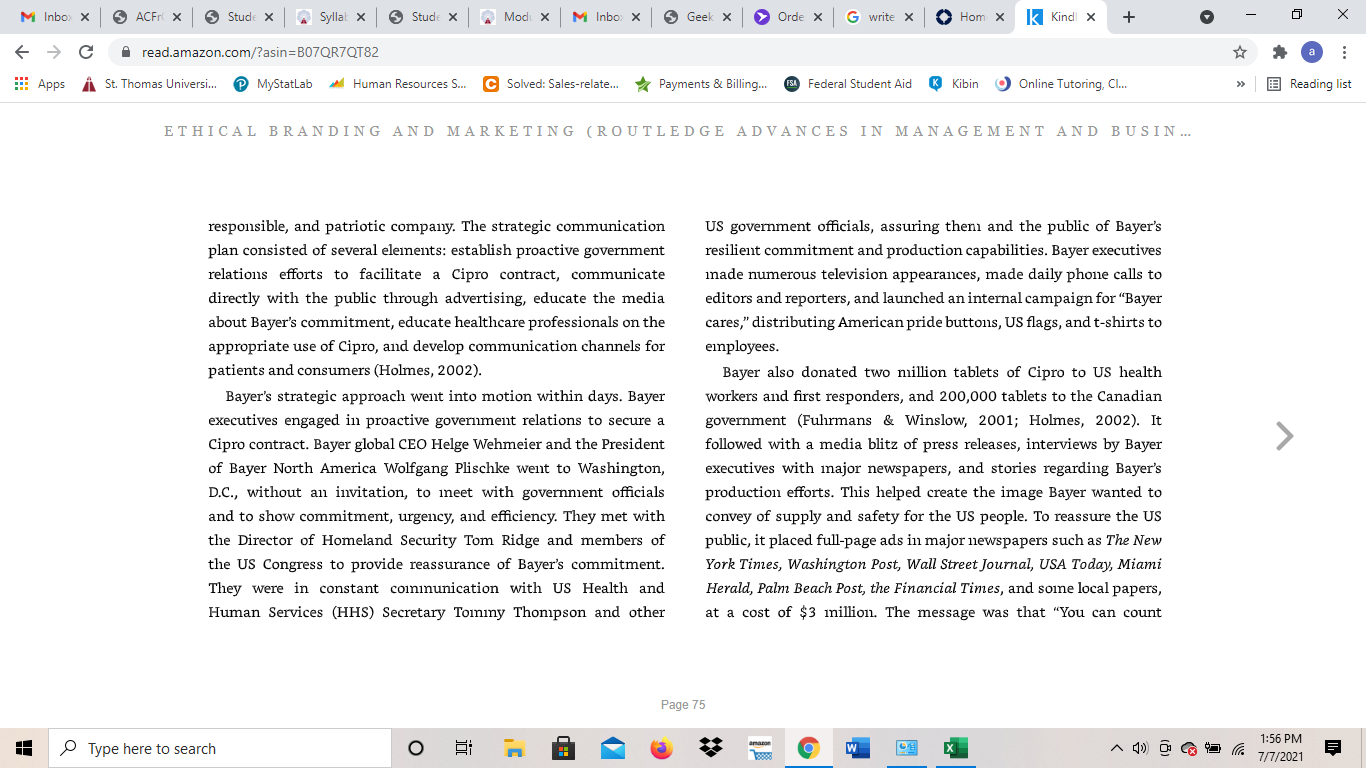Bookmark this page with the star icon
1366x768 pixels.
point(1240,52)
